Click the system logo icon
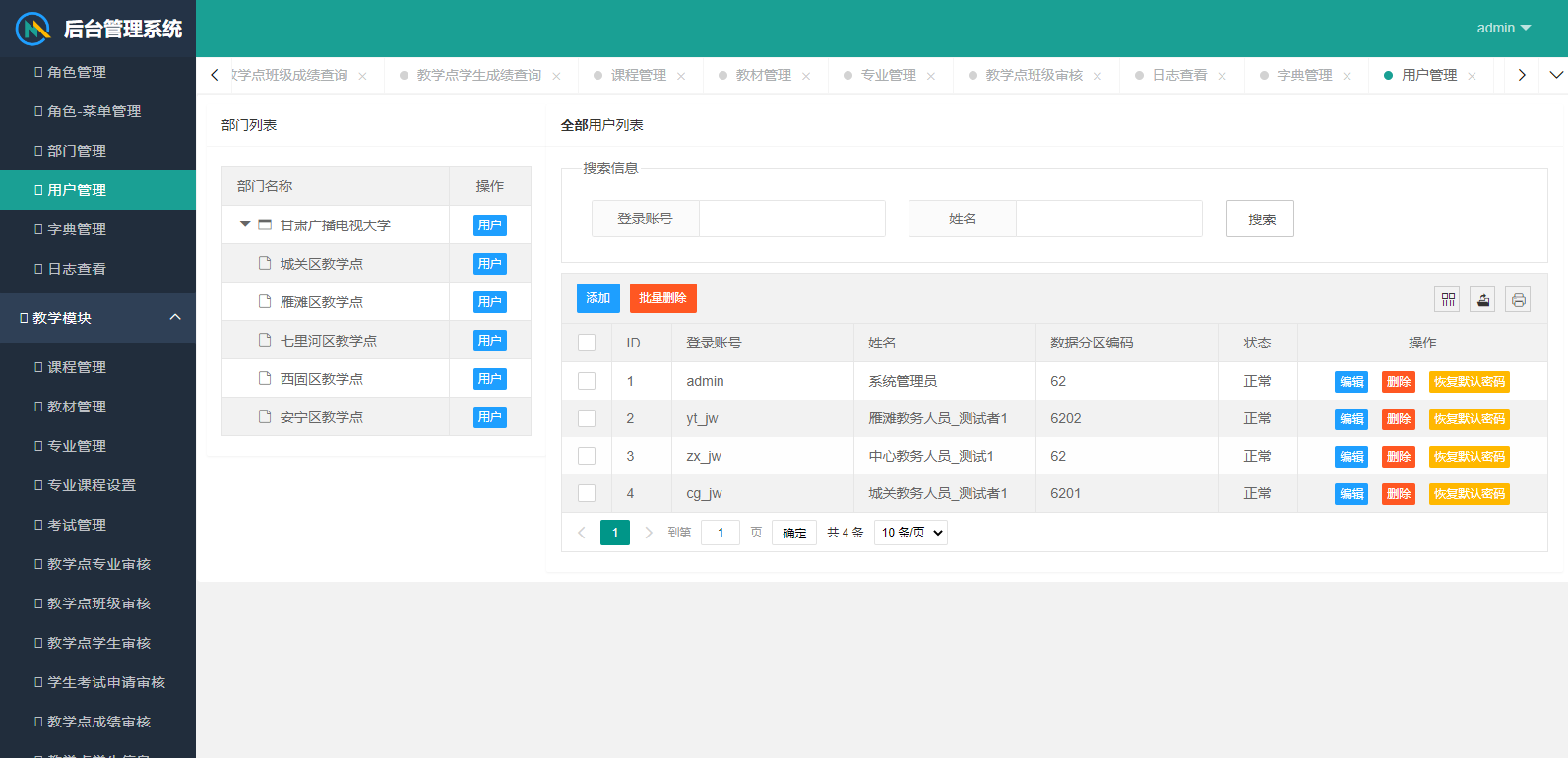1568x758 pixels. pos(32,29)
